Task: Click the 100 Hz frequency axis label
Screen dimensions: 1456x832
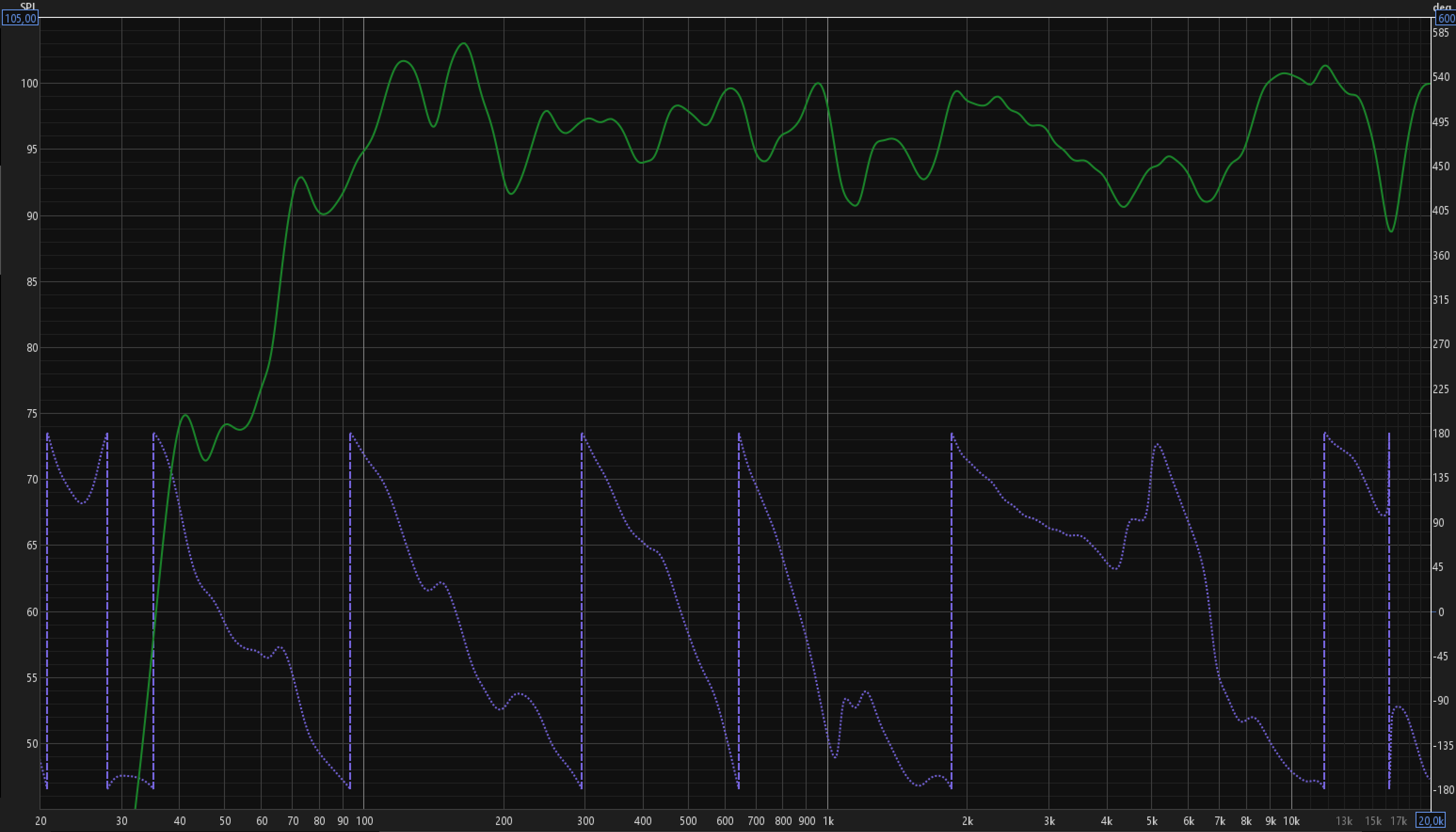Action: pyautogui.click(x=364, y=821)
